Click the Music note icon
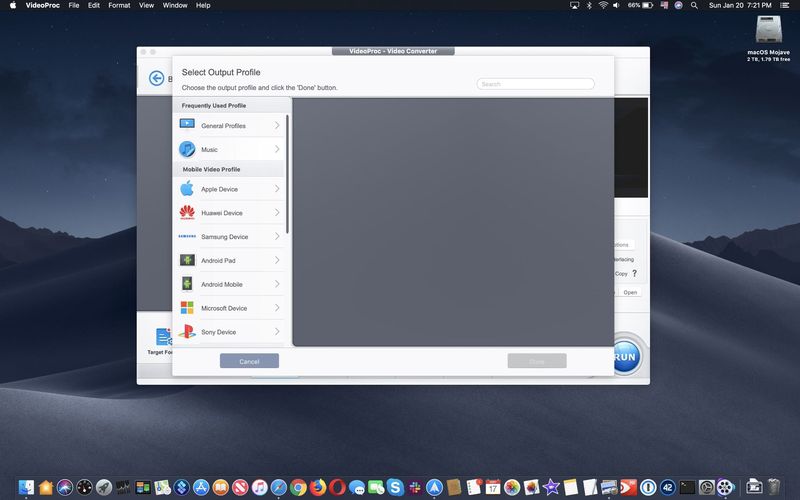800x500 pixels. (187, 149)
